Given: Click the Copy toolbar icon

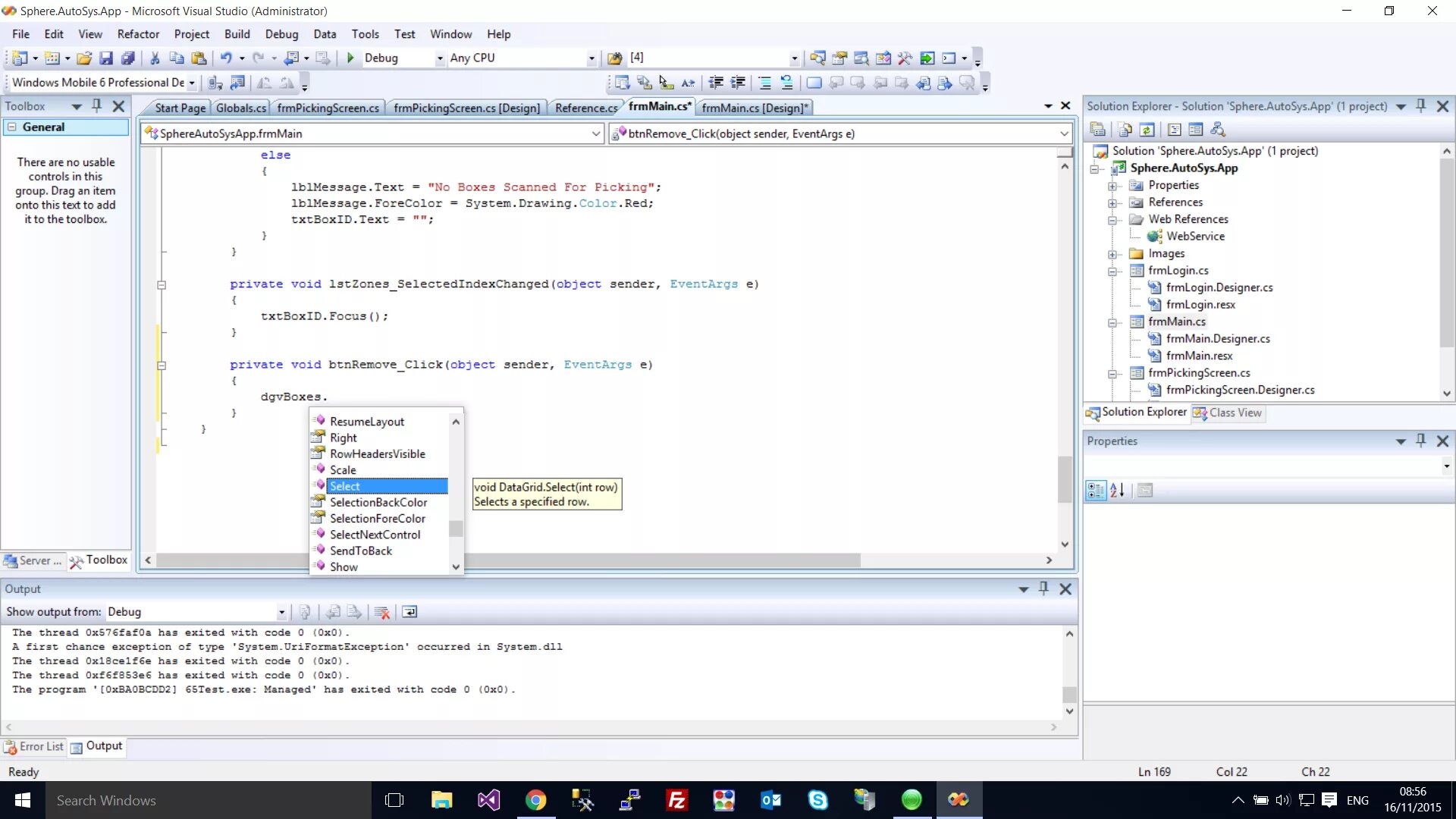Looking at the screenshot, I should [x=177, y=58].
